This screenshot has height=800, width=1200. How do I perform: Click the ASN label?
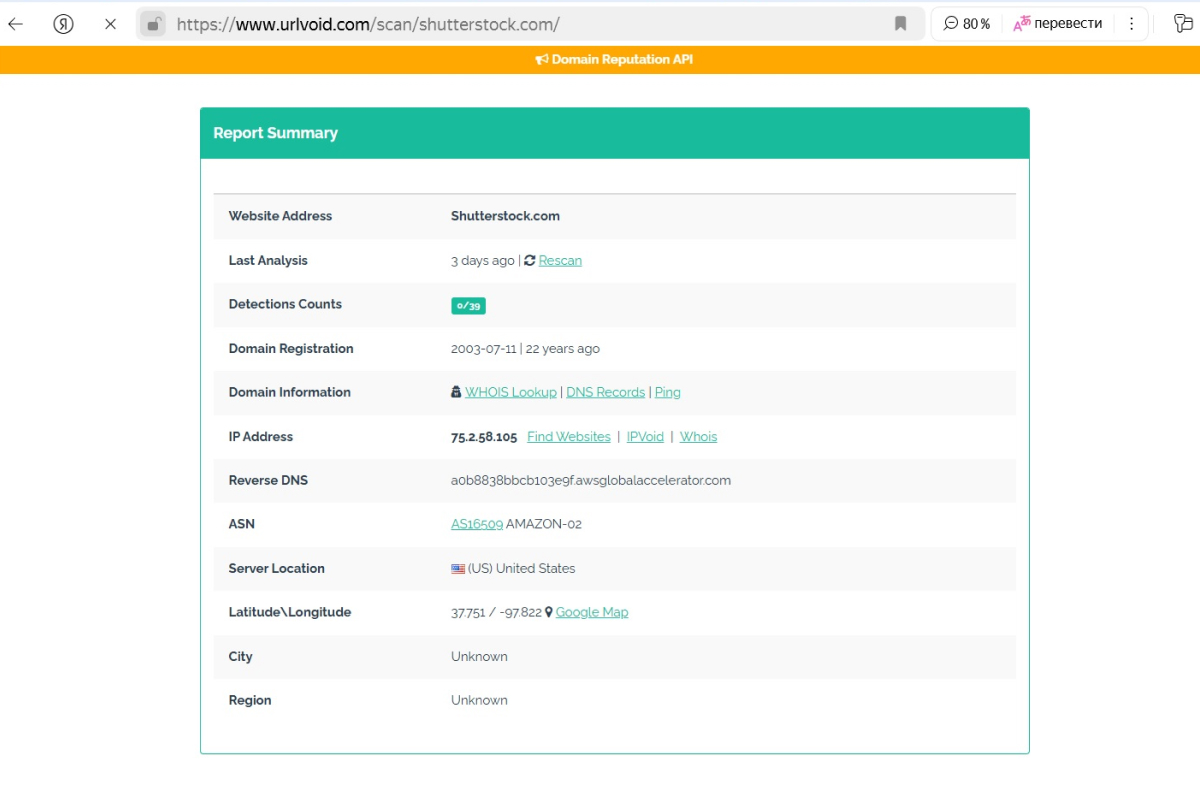pos(242,524)
